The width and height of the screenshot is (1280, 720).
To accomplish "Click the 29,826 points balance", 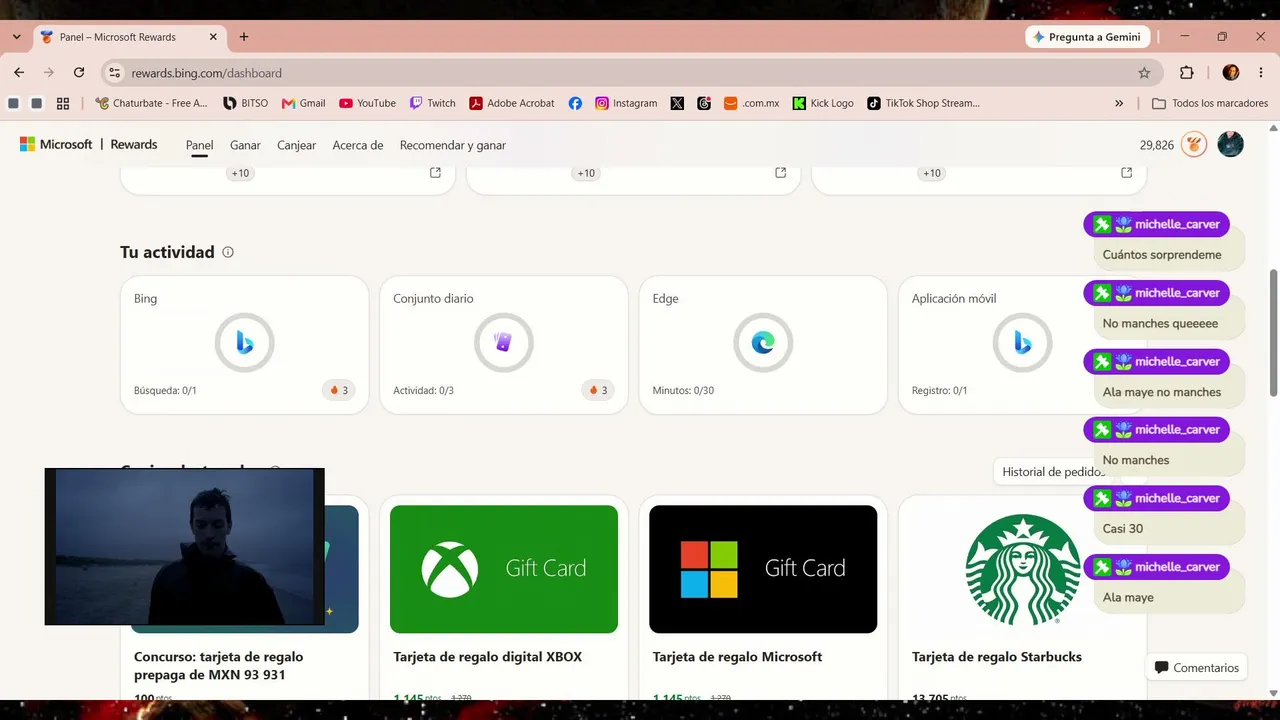I will [1157, 145].
